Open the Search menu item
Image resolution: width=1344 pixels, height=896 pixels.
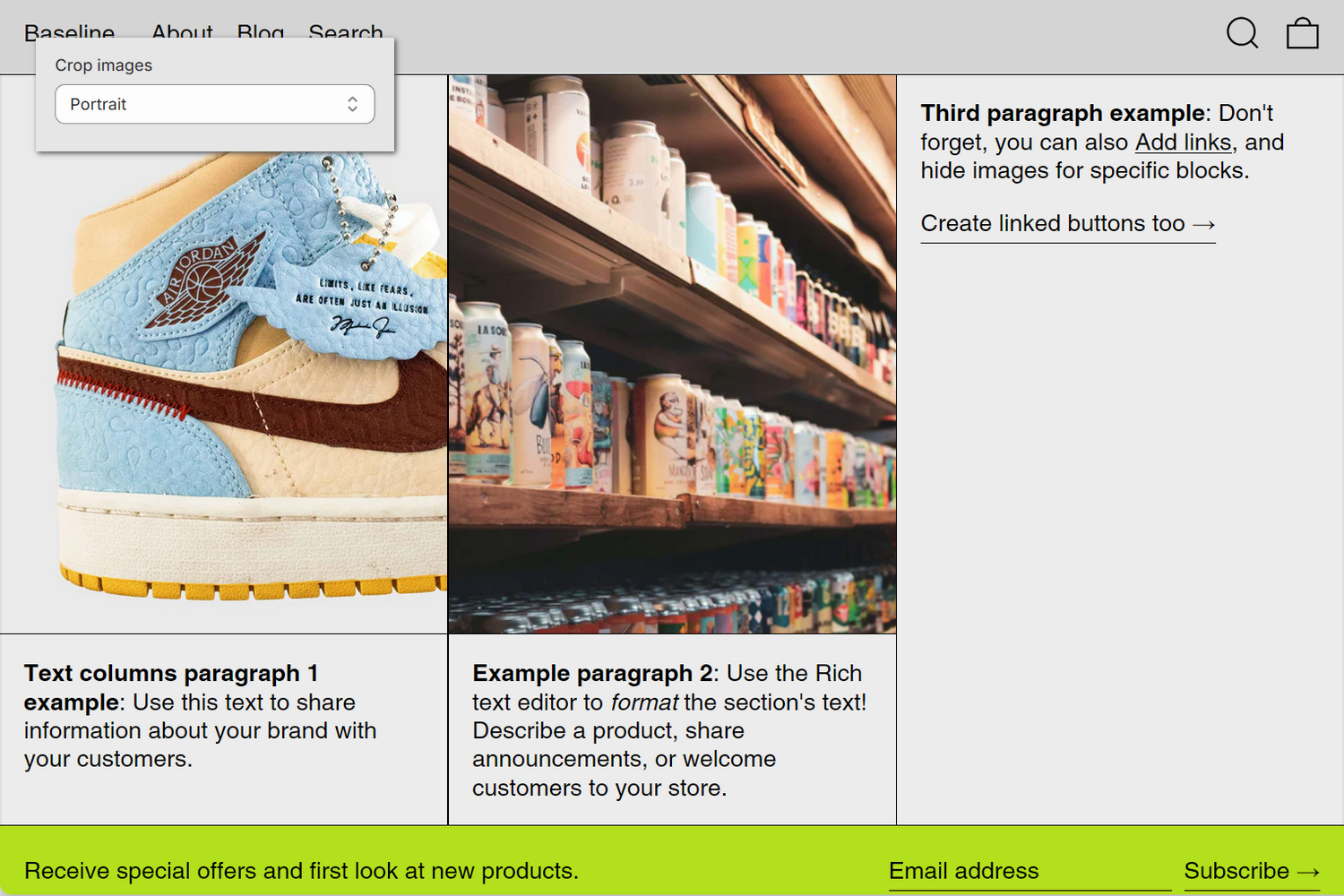[345, 32]
